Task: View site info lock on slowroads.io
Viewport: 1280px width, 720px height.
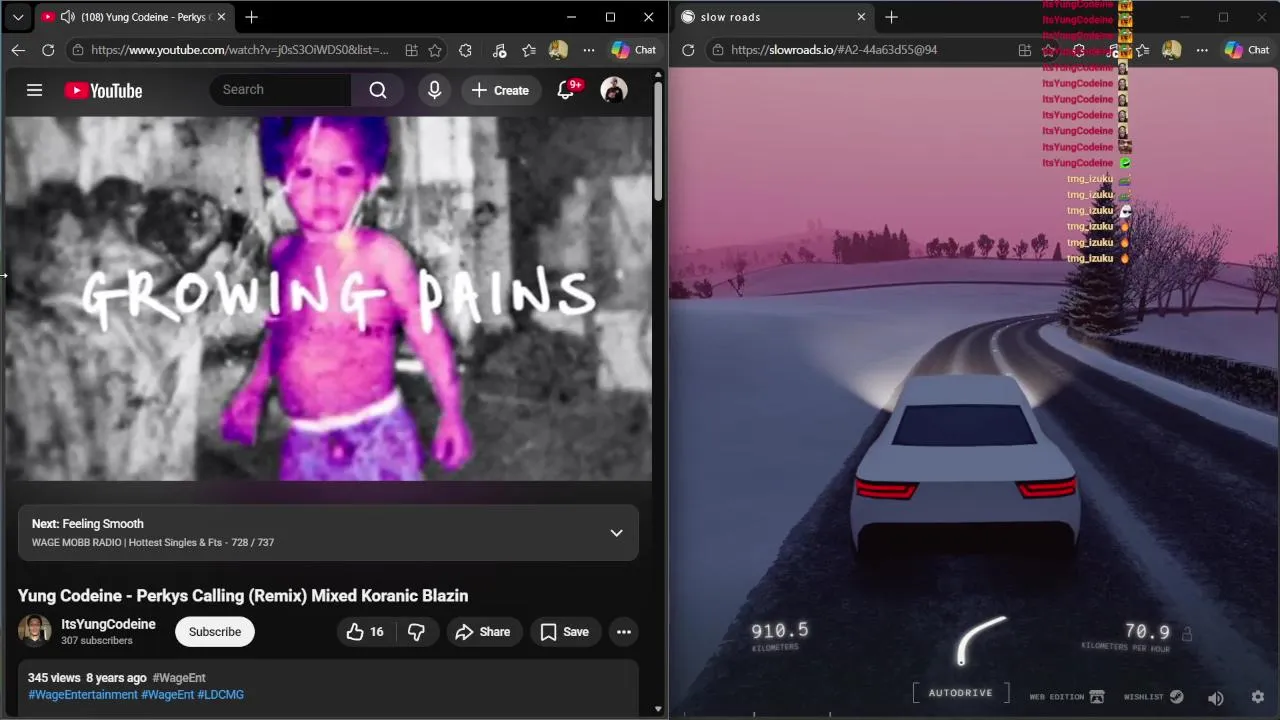Action: click(x=717, y=50)
